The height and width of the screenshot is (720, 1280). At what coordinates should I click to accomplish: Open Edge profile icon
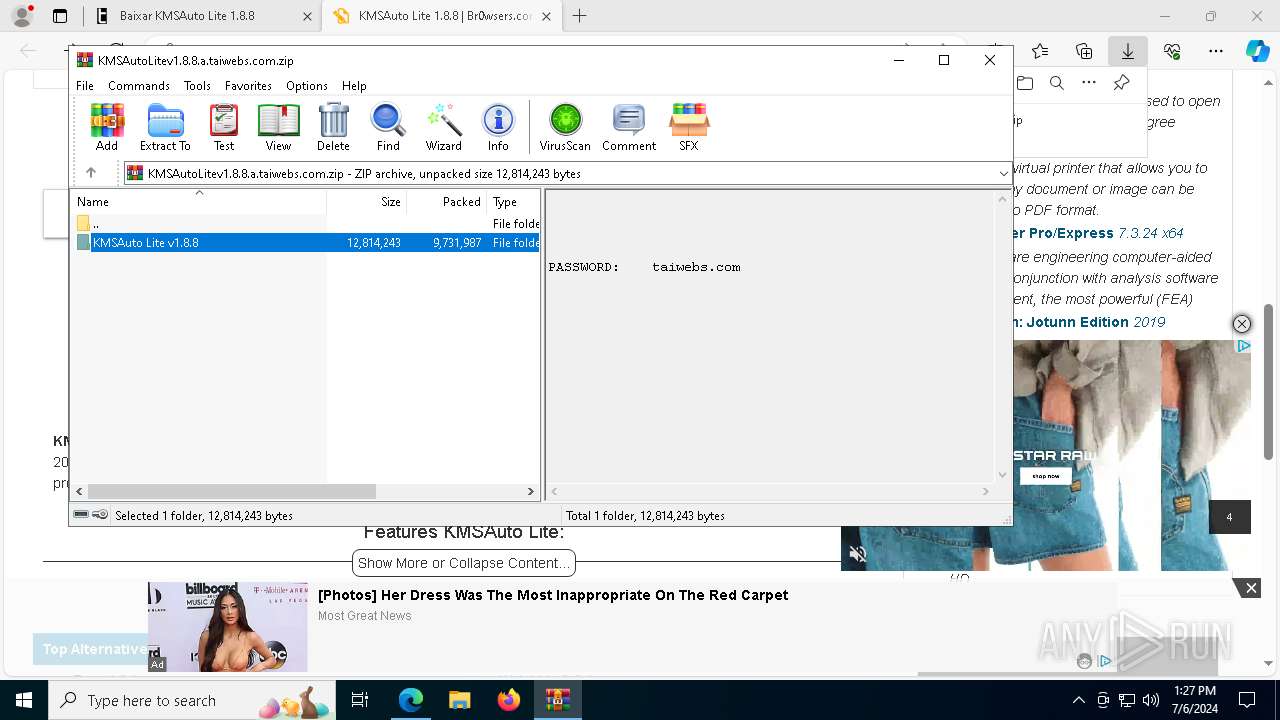point(21,16)
